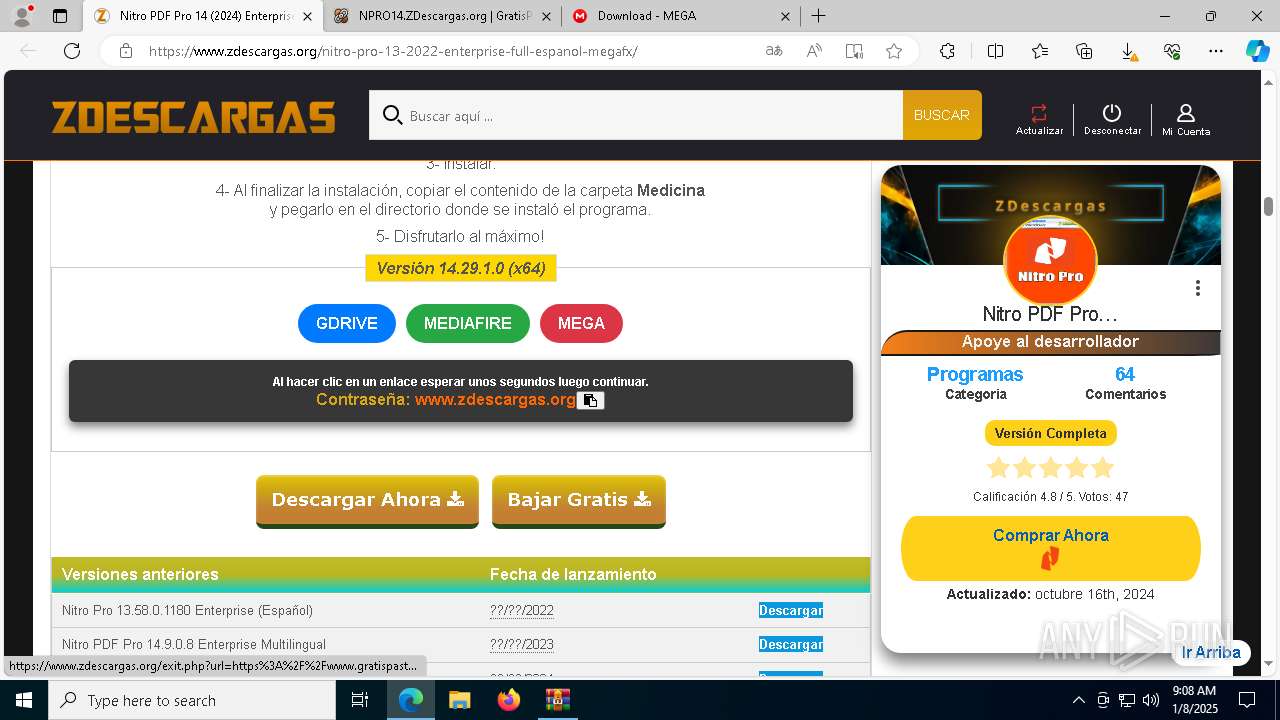Screen dimensions: 1280x720
Task: View site information lock icon
Action: click(126, 51)
